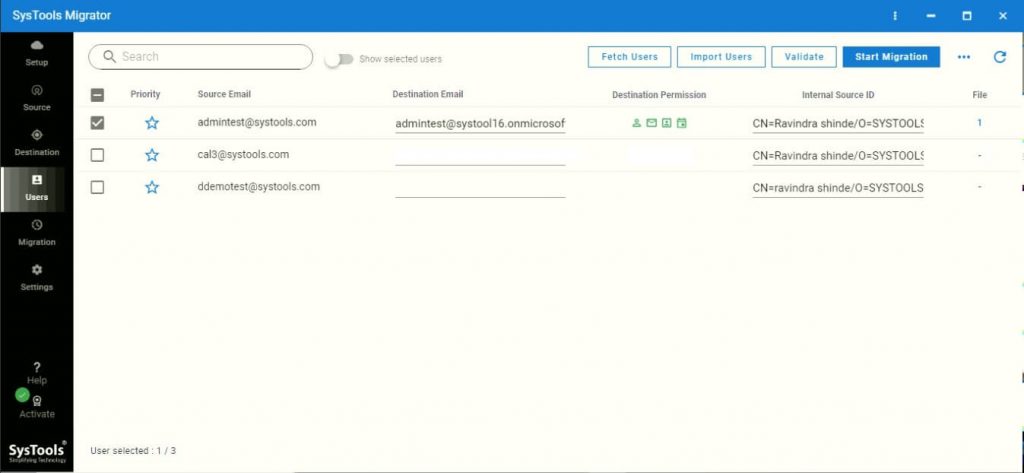The image size is (1024, 473).
Task: Click the file count link 1 for admintest
Action: coord(979,122)
